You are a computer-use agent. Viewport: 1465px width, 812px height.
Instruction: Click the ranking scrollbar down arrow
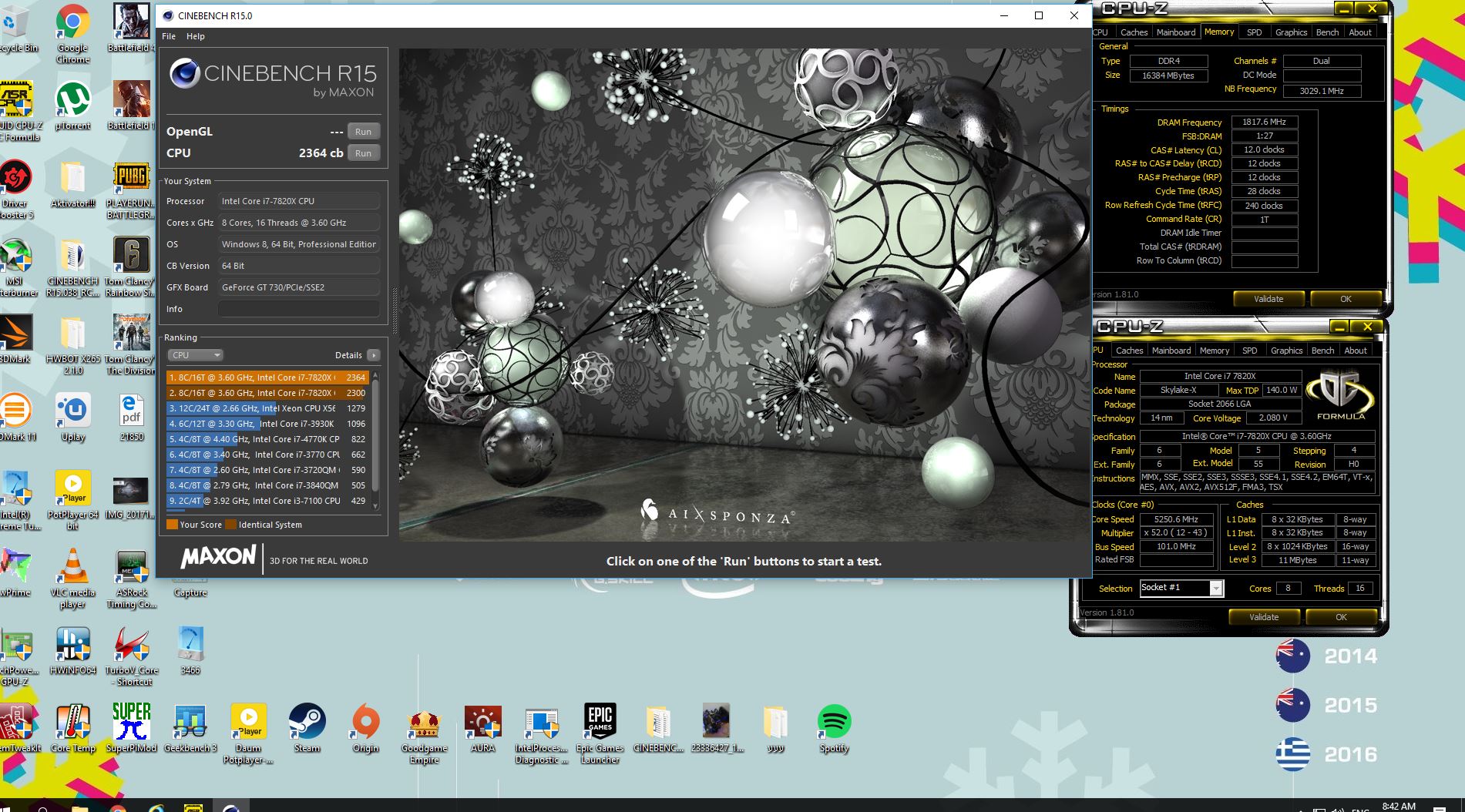[375, 506]
